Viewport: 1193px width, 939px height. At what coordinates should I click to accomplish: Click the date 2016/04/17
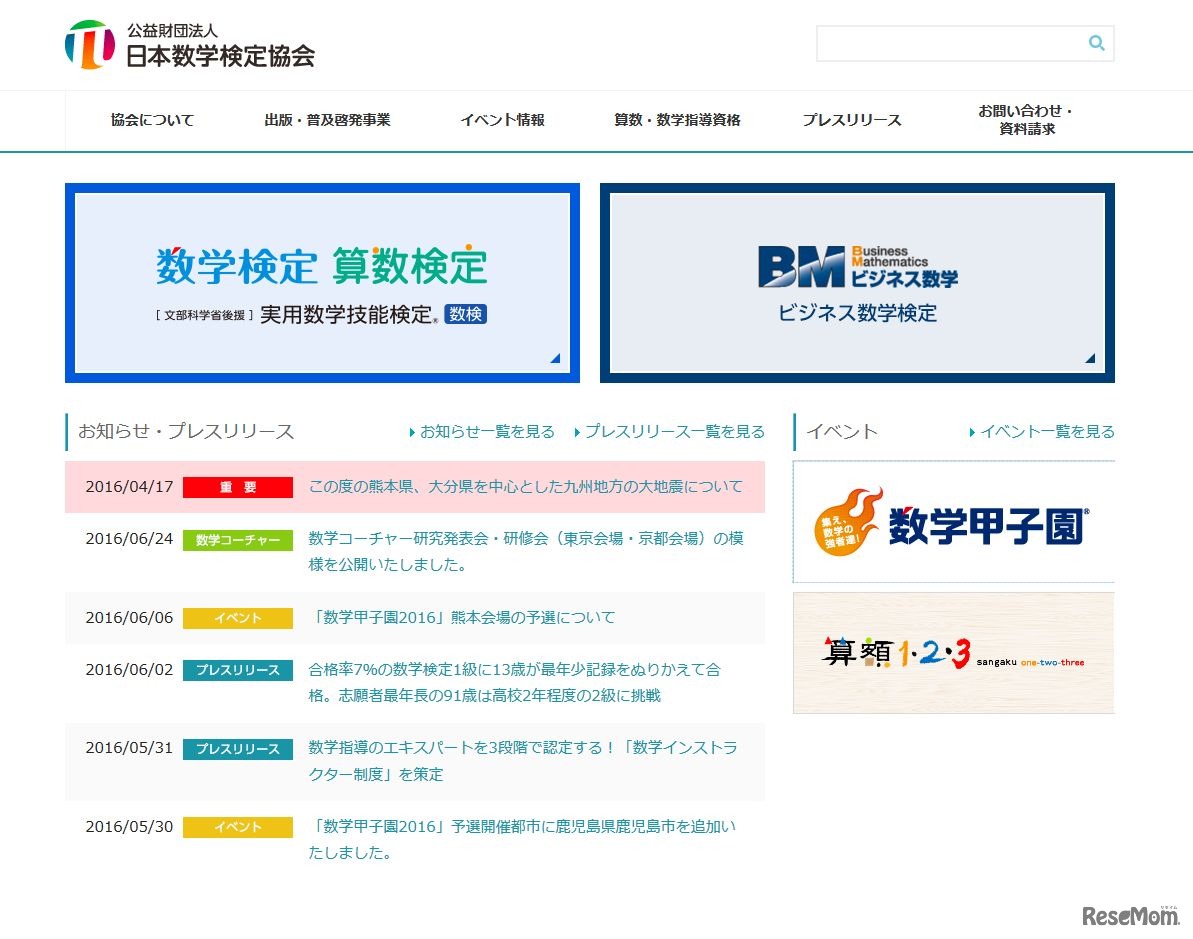129,486
